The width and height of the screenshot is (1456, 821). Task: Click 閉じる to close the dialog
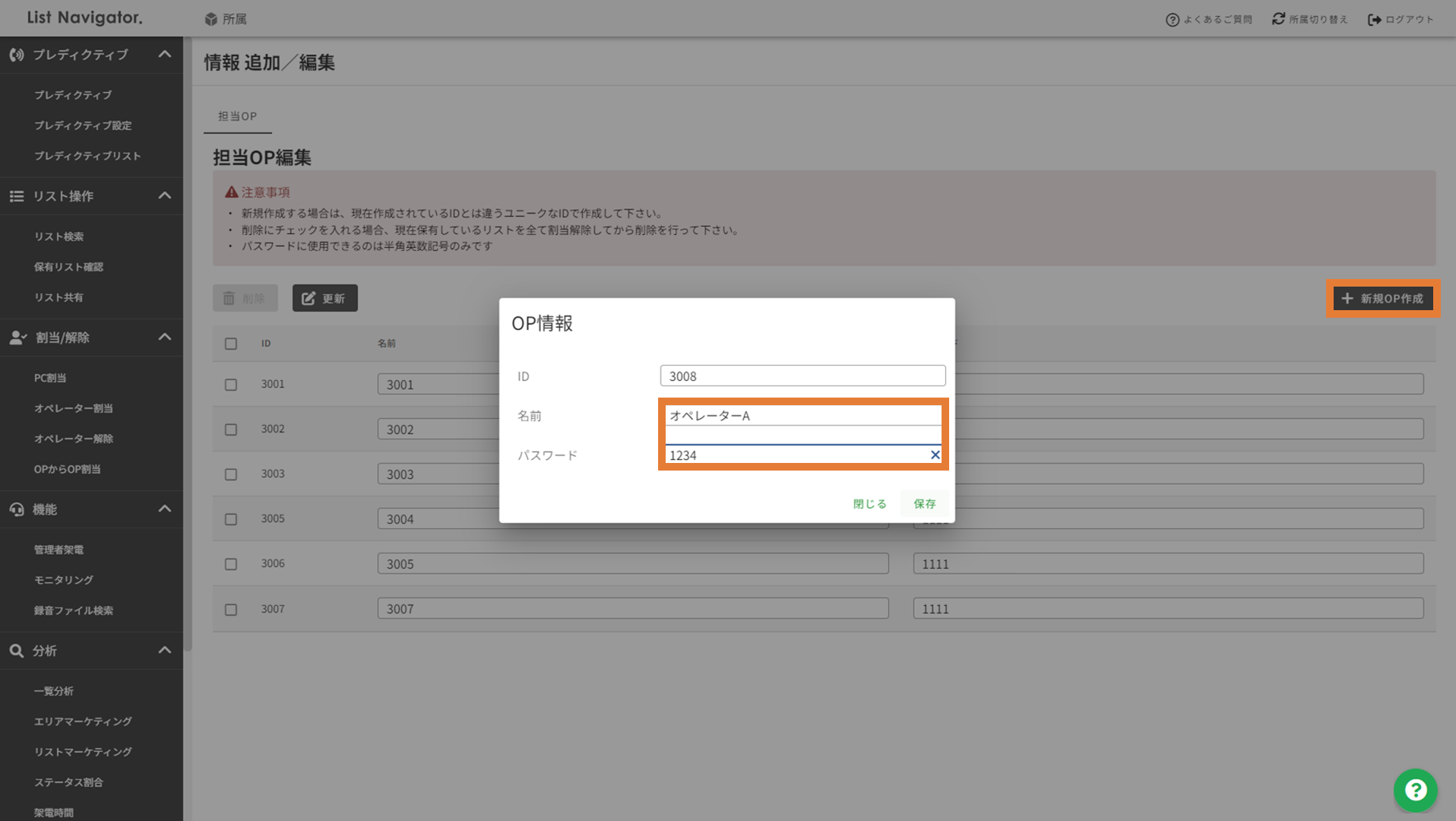[869, 503]
